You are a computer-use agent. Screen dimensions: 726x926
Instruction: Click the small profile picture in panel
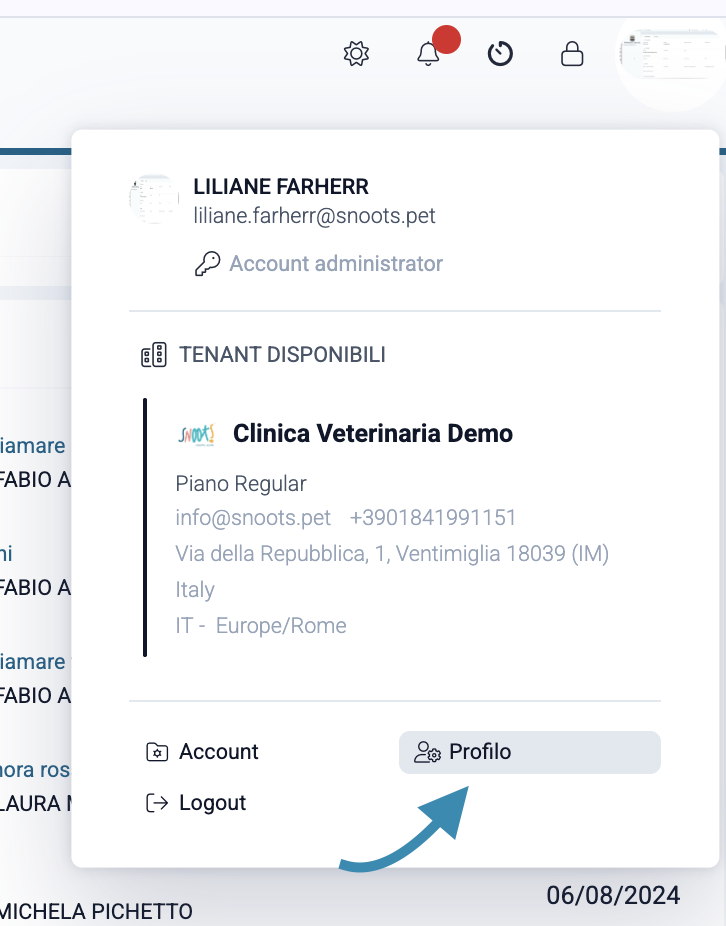pyautogui.click(x=154, y=198)
